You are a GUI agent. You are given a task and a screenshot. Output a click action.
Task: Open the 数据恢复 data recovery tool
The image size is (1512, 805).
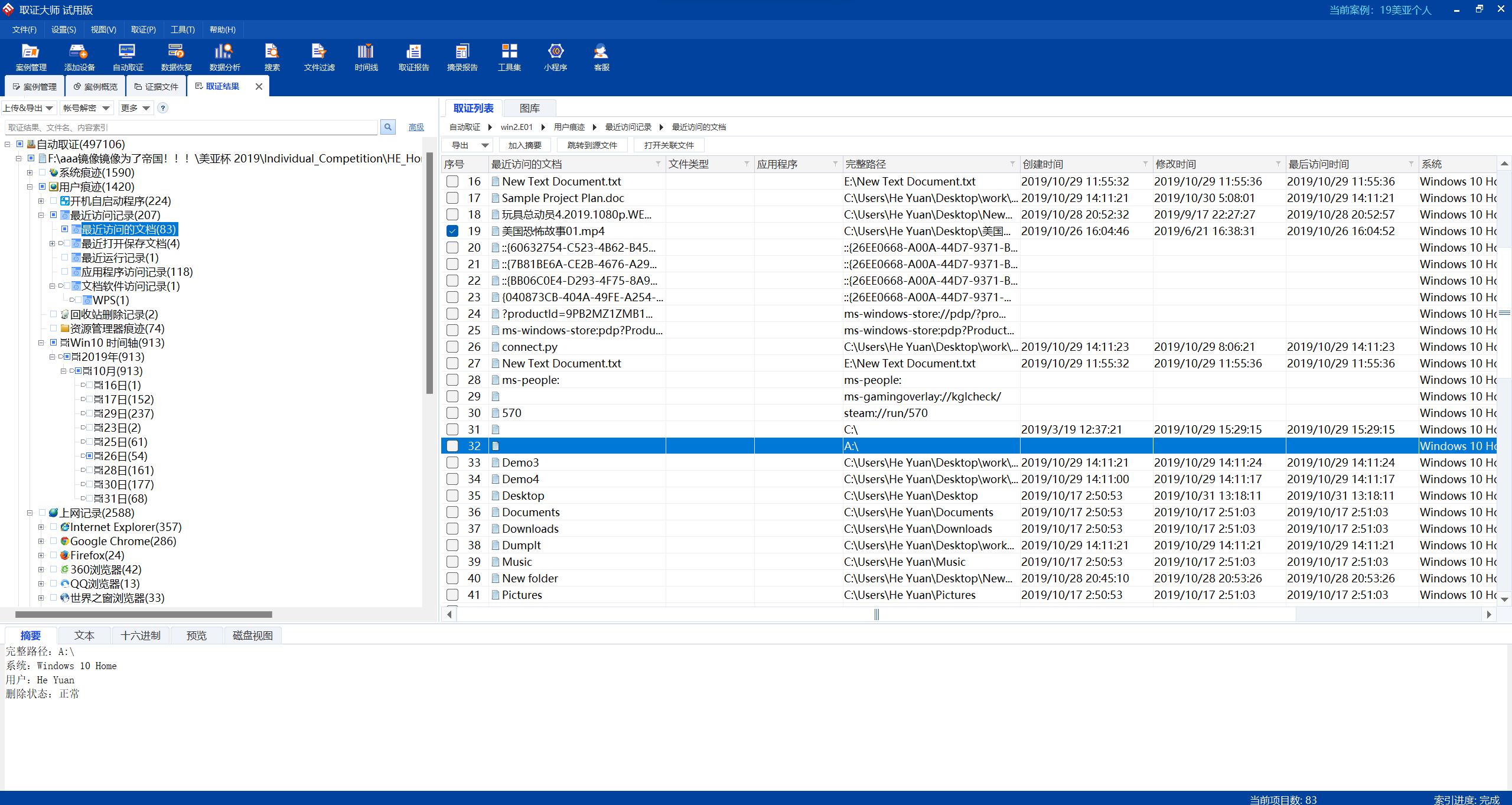pyautogui.click(x=176, y=57)
